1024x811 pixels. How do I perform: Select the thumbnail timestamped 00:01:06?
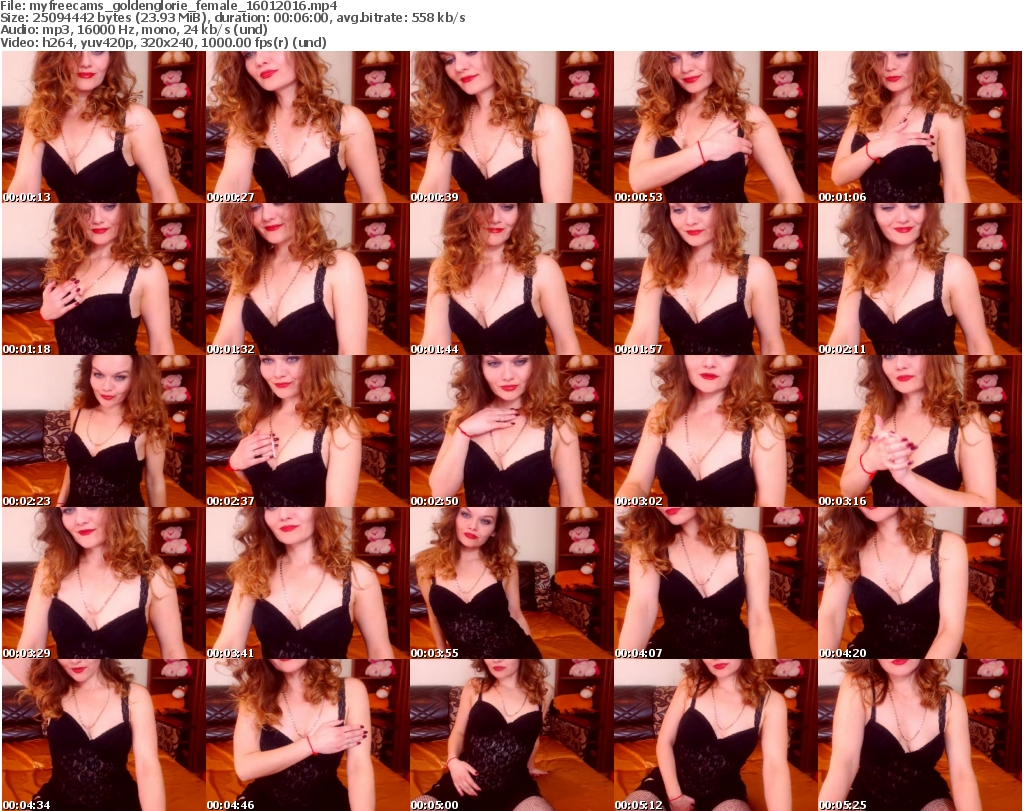(x=920, y=127)
